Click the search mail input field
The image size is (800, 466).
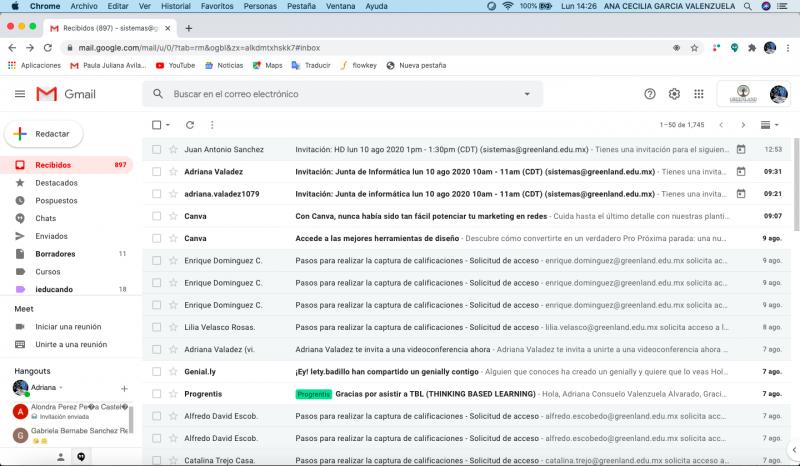(340, 94)
